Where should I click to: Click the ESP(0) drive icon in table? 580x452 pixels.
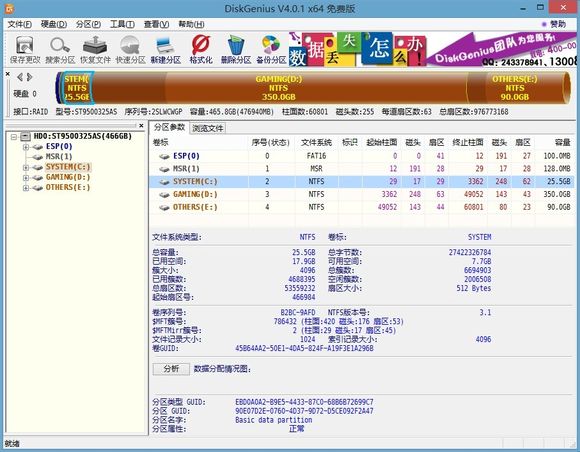pyautogui.click(x=164, y=156)
